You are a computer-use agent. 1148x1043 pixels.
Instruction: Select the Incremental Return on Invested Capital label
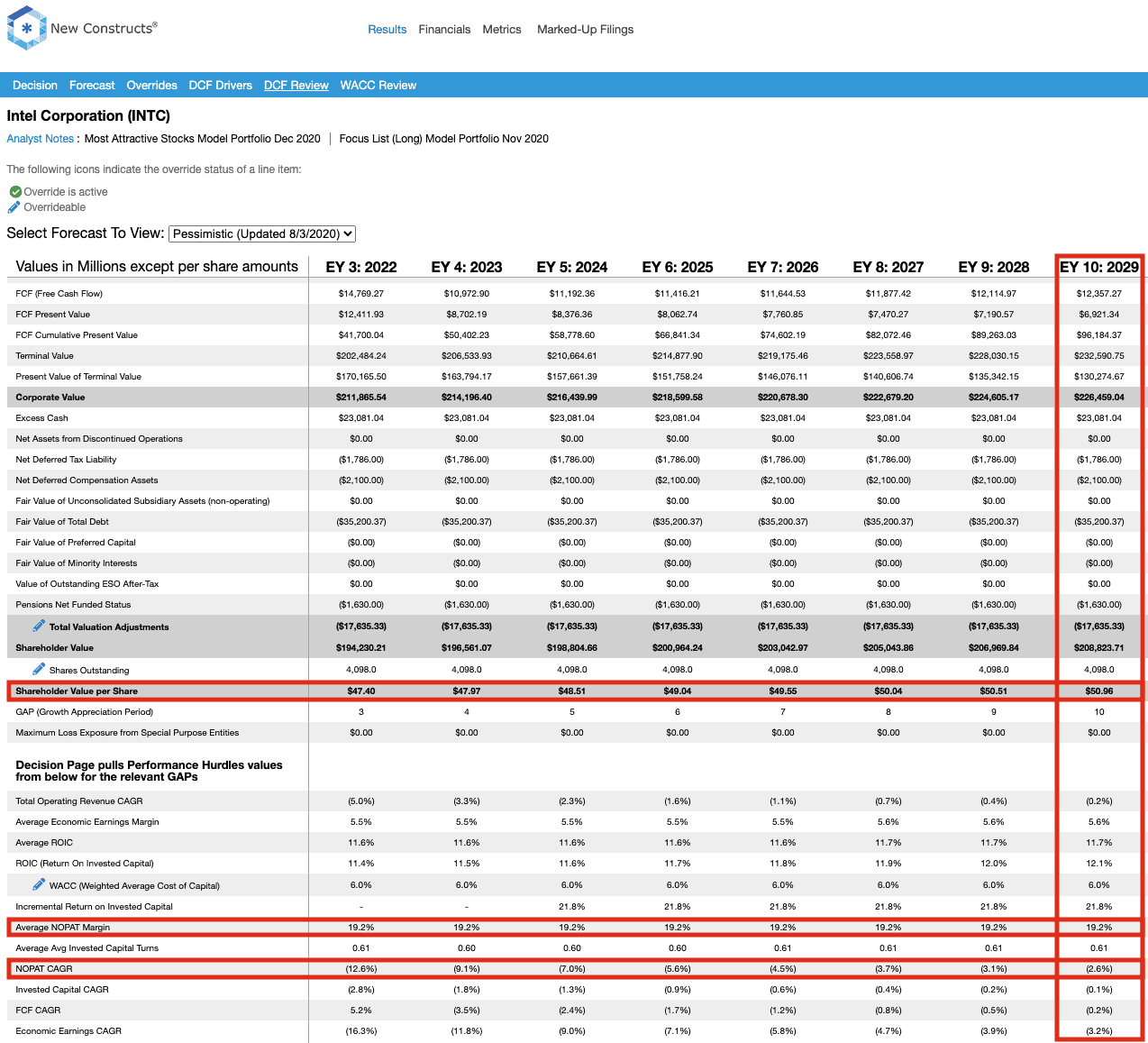pos(94,907)
